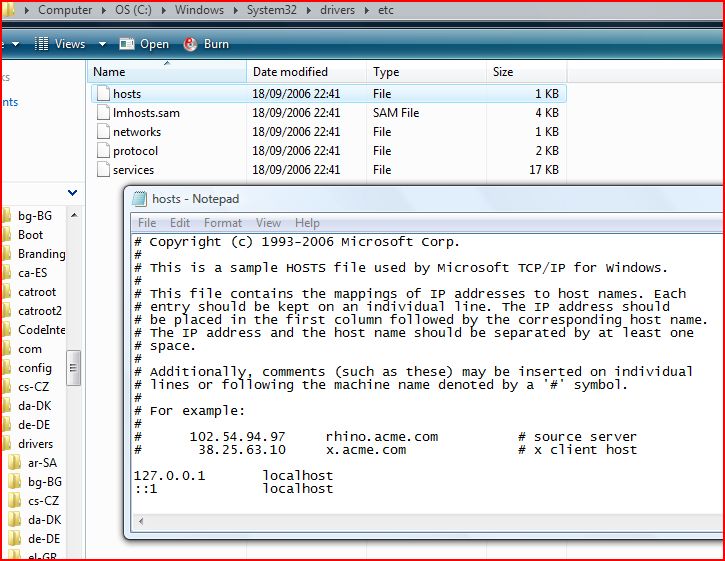Viewport: 725px width, 561px height.
Task: Click 17 KB size cell
Action: (543, 170)
